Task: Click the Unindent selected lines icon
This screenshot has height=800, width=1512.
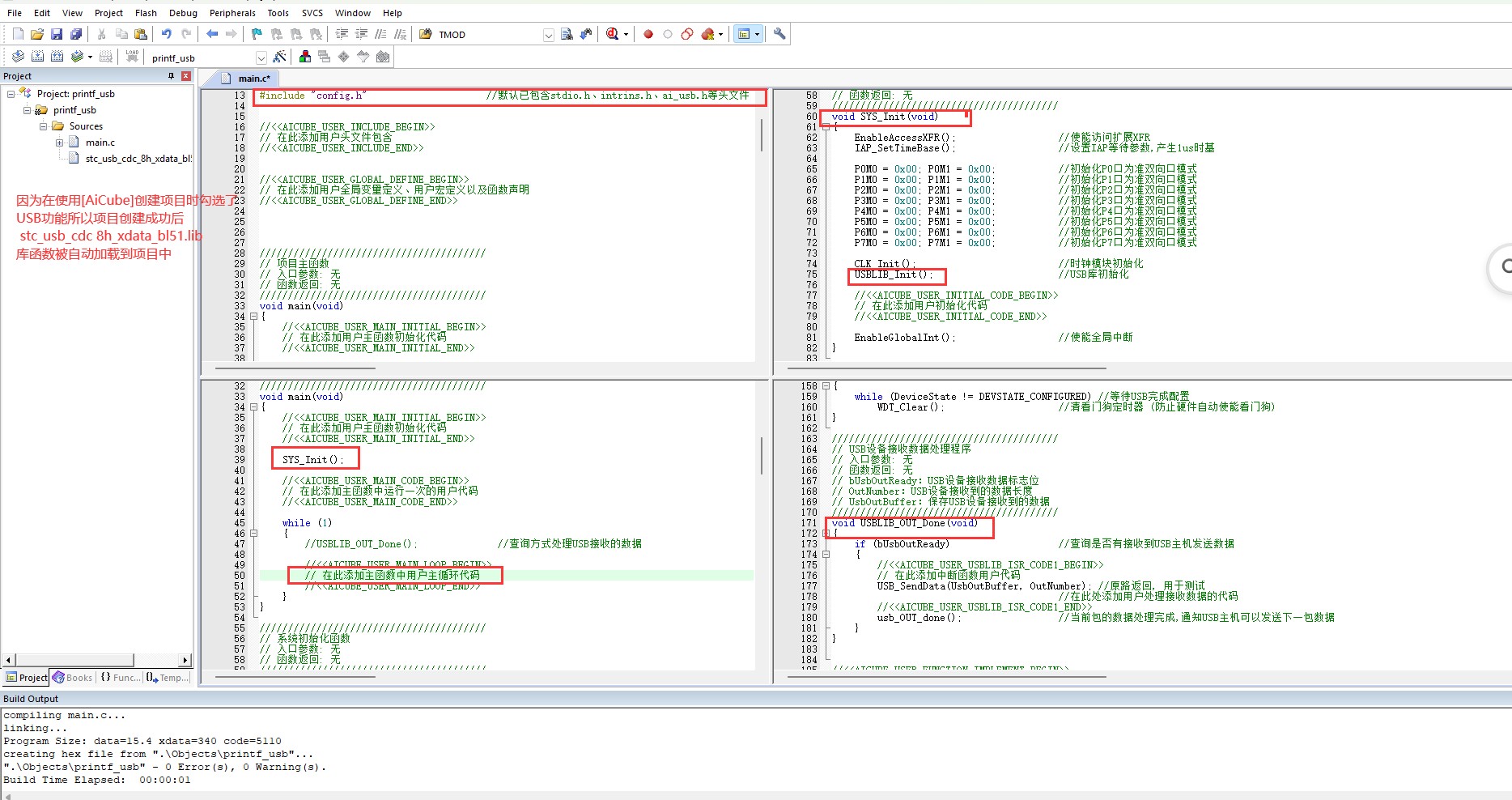Action: pyautogui.click(x=361, y=34)
